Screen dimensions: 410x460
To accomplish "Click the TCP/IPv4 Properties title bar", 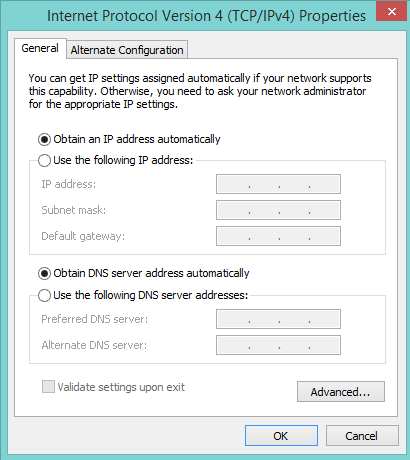I will [x=206, y=16].
